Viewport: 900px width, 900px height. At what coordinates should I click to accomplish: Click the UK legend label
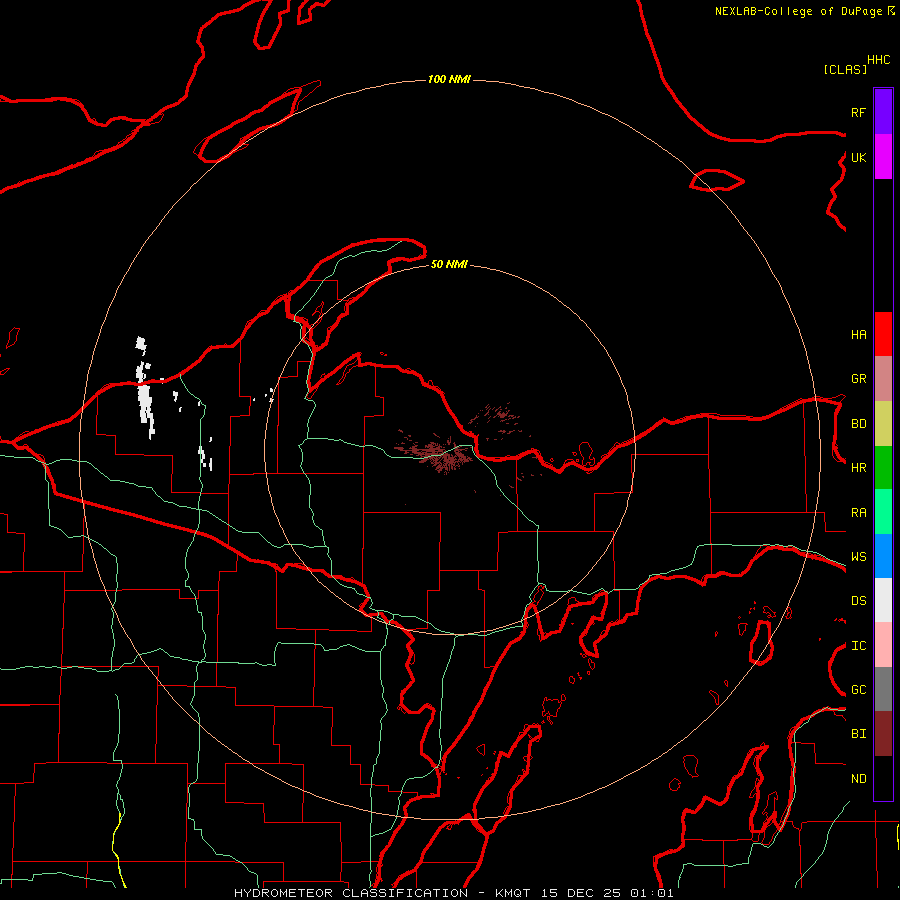(858, 157)
